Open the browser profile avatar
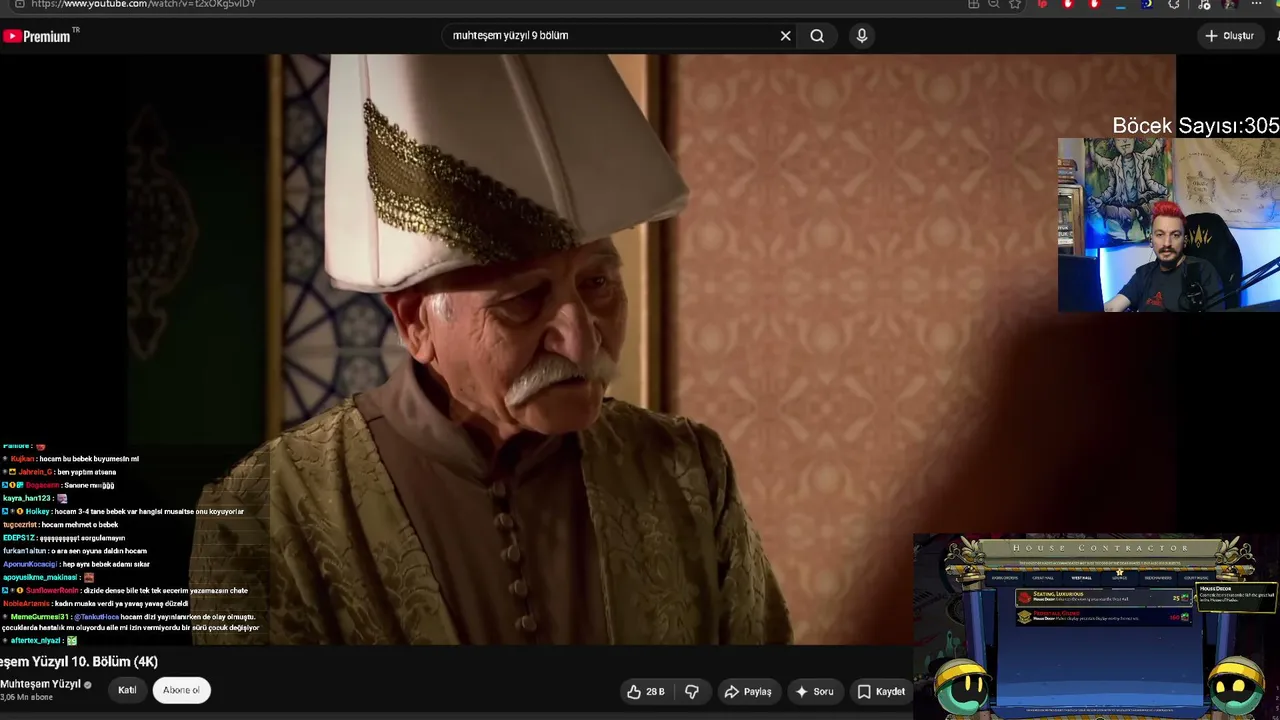1280x720 pixels. pos(1230,4)
